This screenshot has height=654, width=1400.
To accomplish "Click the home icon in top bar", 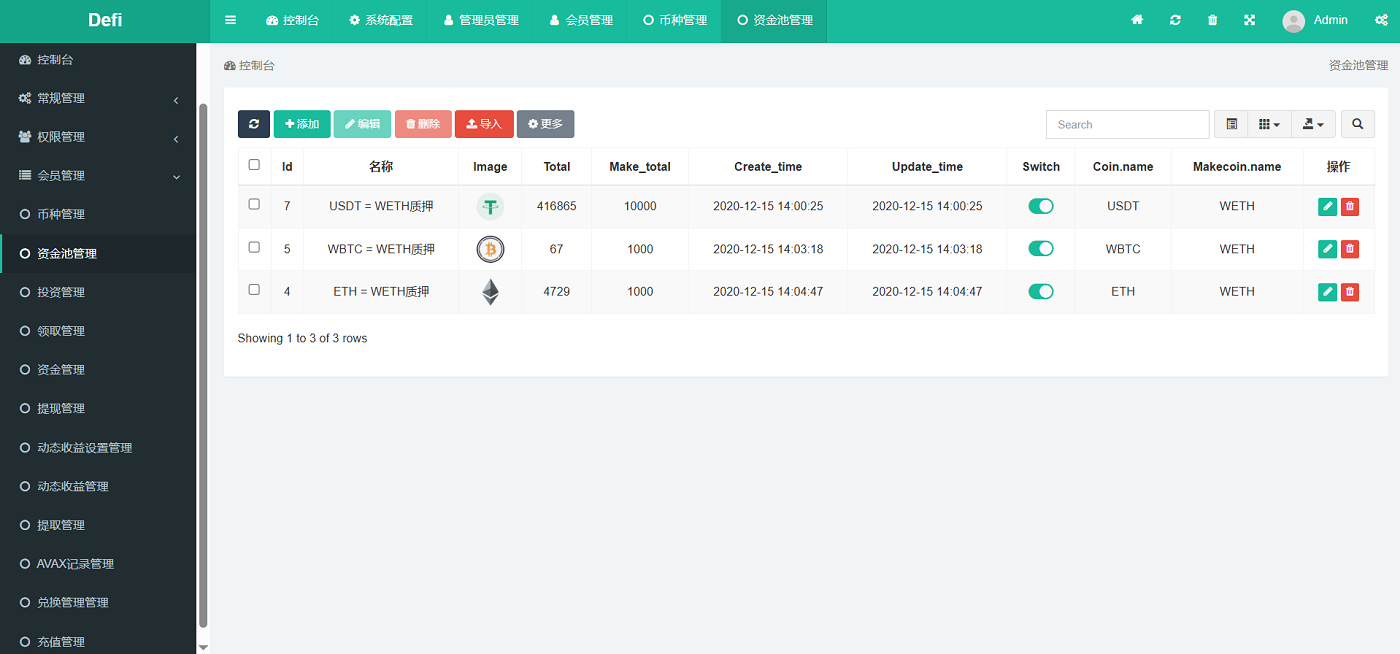I will point(1137,20).
